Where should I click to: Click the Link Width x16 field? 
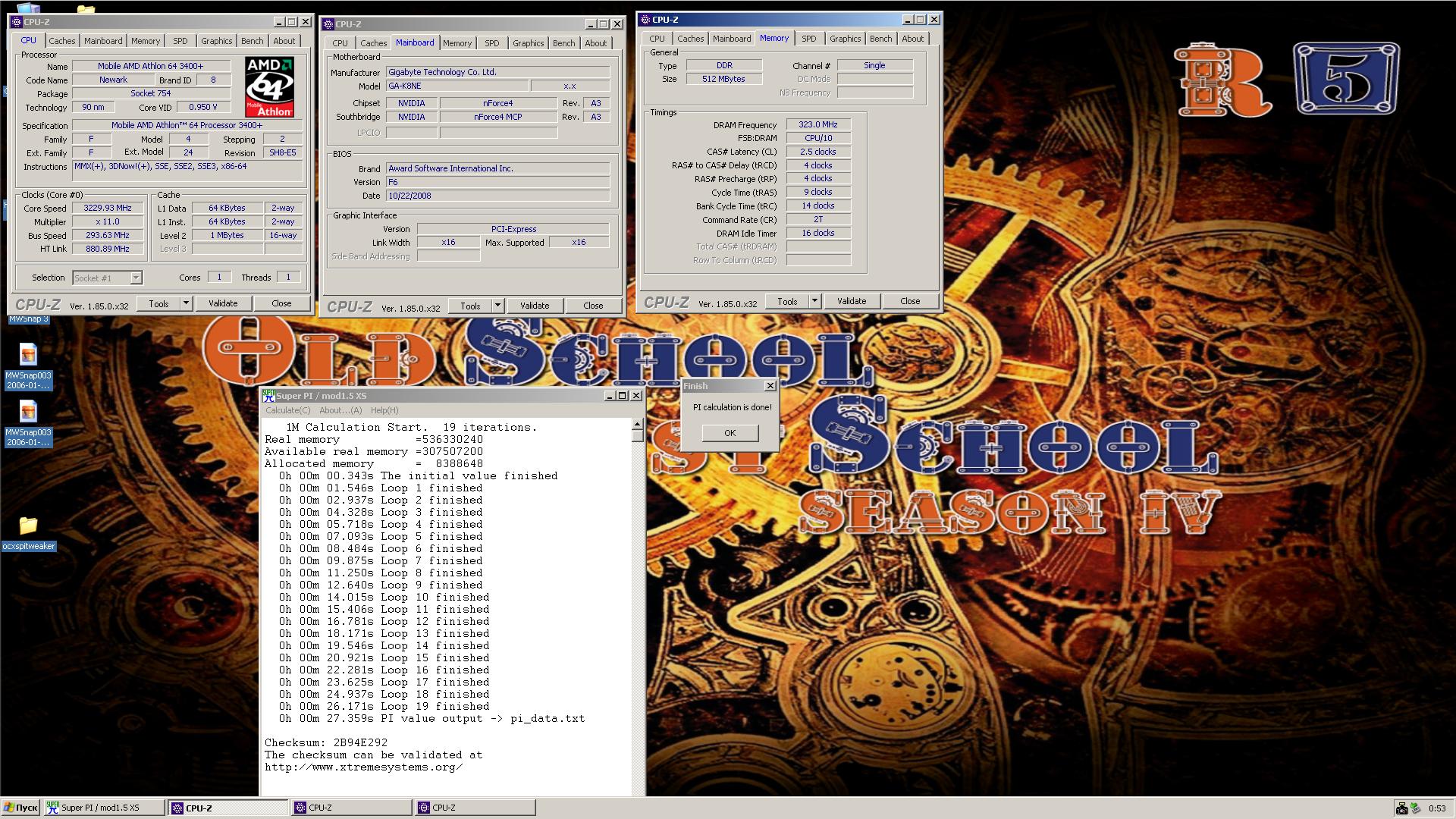[448, 242]
